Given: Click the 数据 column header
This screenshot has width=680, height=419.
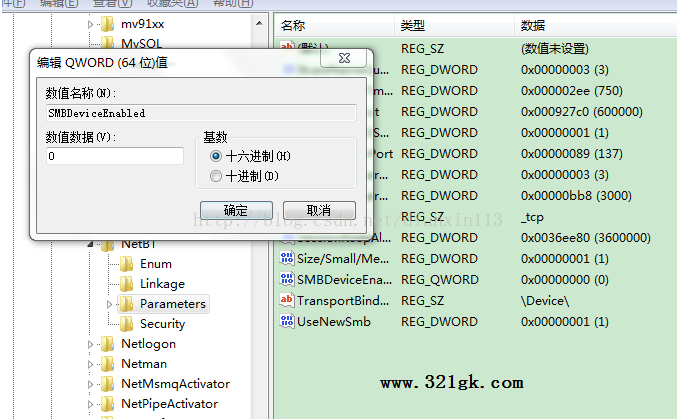Looking at the screenshot, I should [x=595, y=26].
